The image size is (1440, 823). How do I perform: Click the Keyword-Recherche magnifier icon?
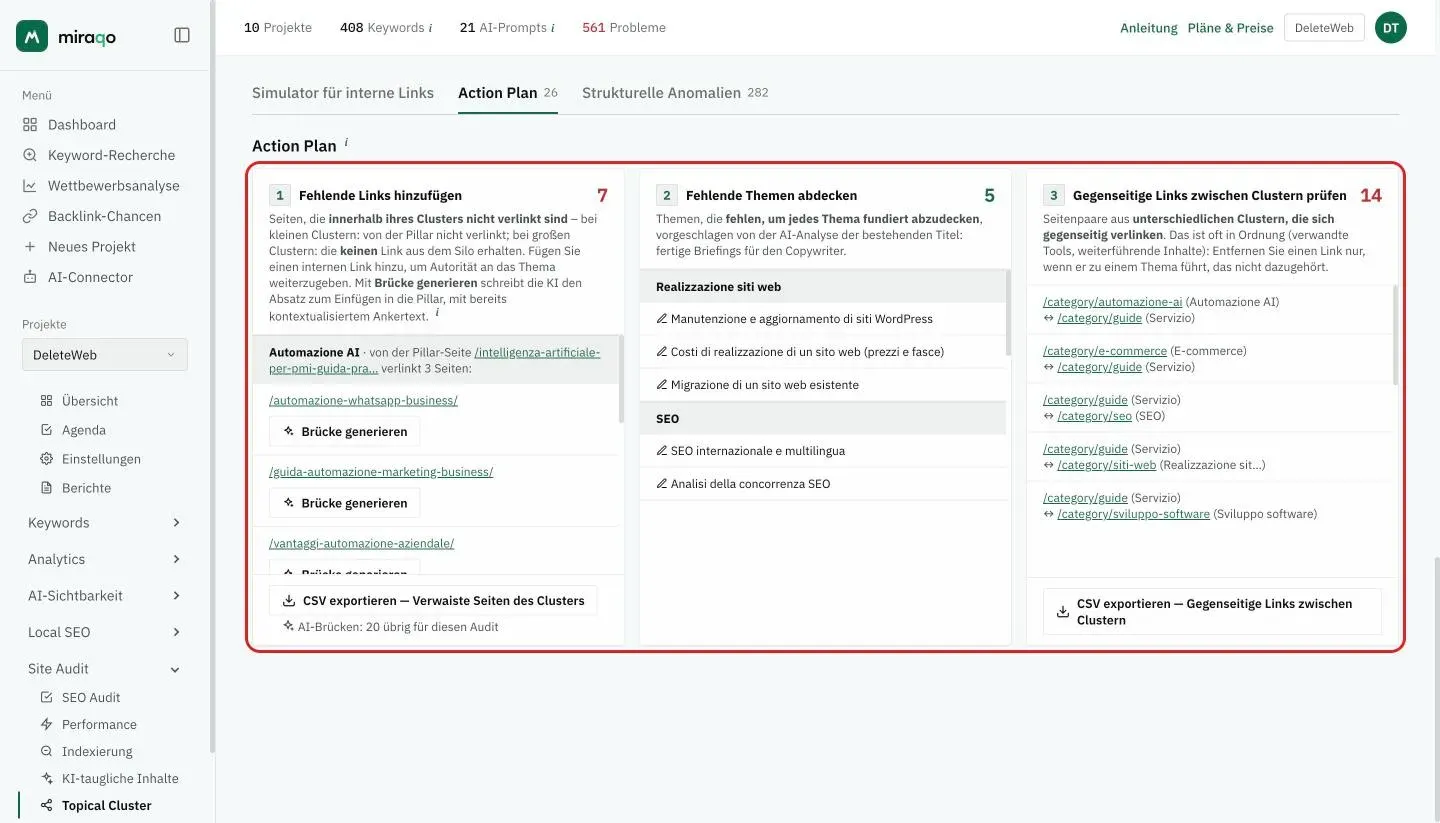click(30, 155)
